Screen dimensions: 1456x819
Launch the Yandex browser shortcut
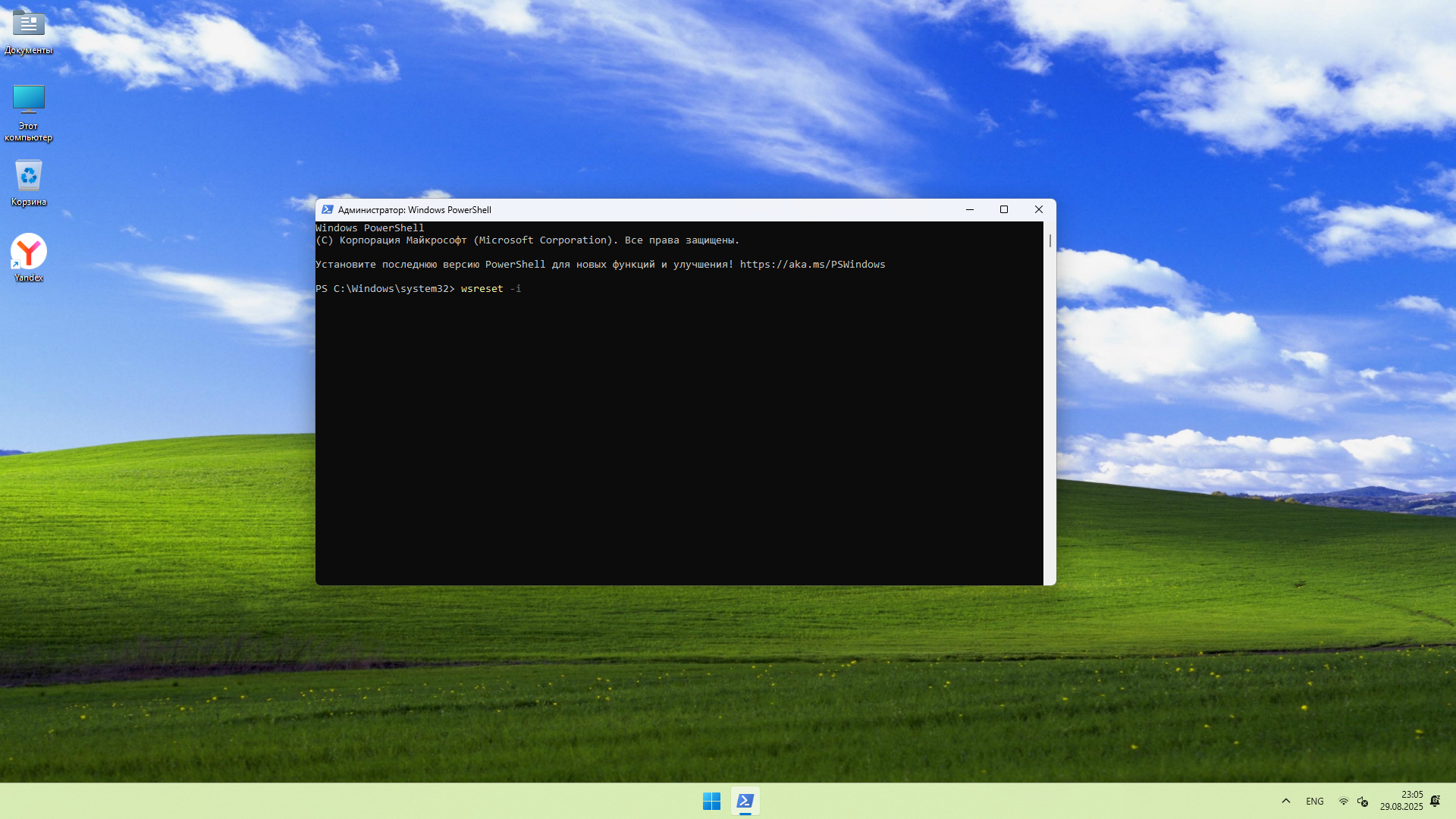(29, 253)
